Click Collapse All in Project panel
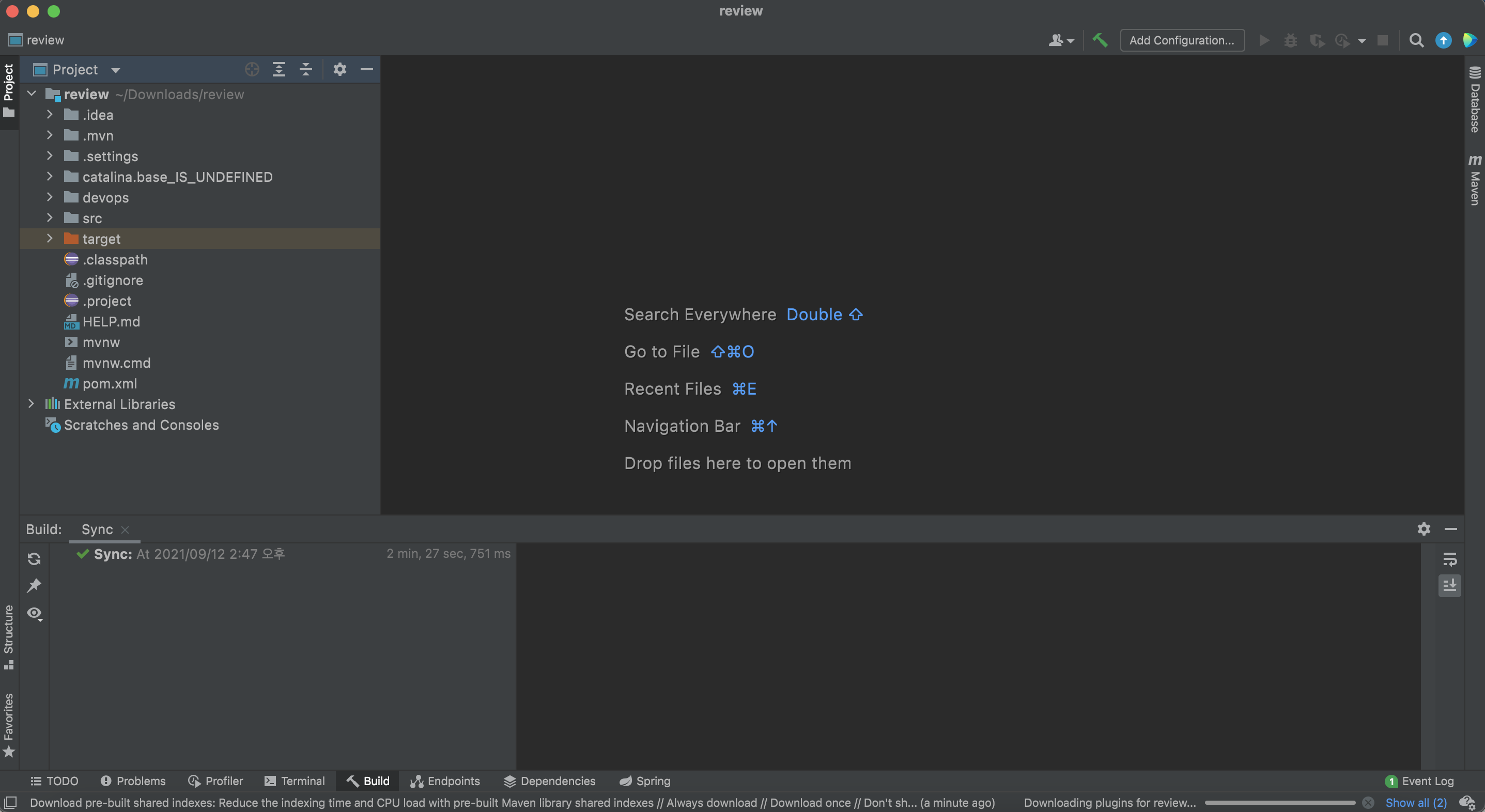Image resolution: width=1485 pixels, height=812 pixels. point(305,70)
